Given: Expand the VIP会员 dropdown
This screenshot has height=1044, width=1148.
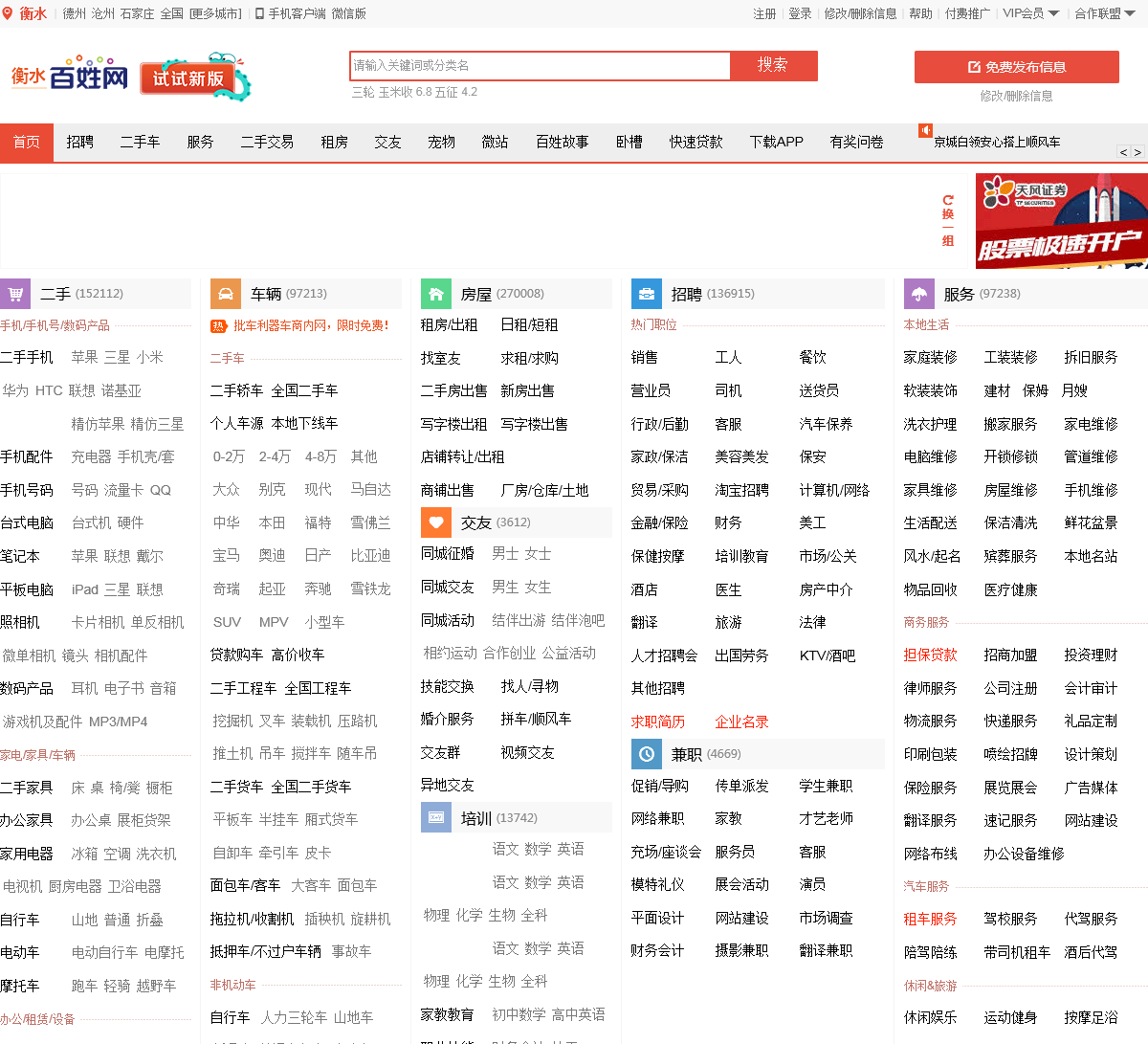Looking at the screenshot, I should 1031,13.
